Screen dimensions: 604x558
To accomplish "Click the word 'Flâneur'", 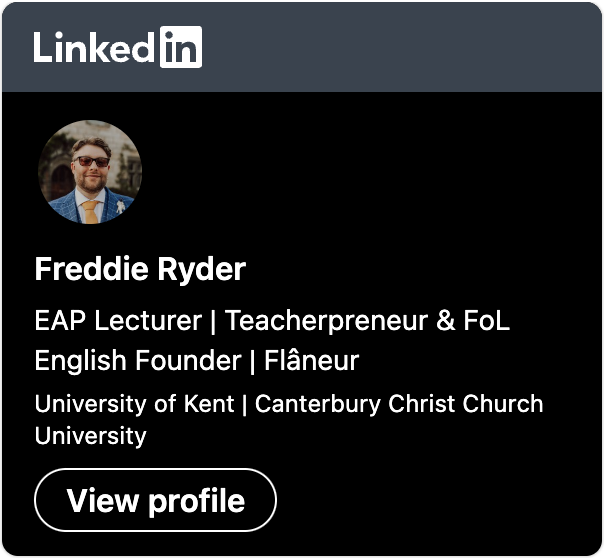I will (x=311, y=359).
